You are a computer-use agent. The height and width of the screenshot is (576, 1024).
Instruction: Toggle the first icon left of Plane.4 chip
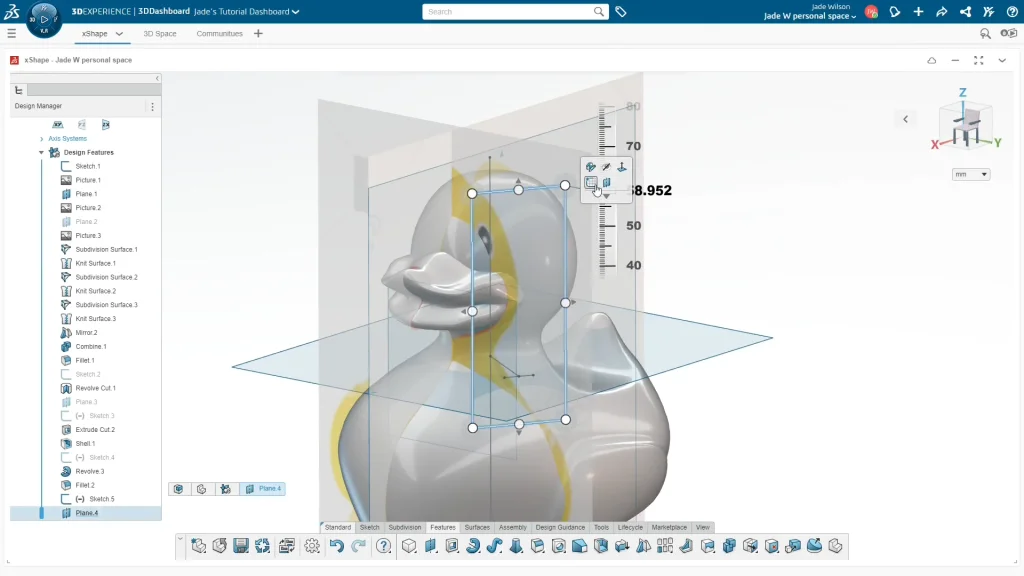click(178, 489)
